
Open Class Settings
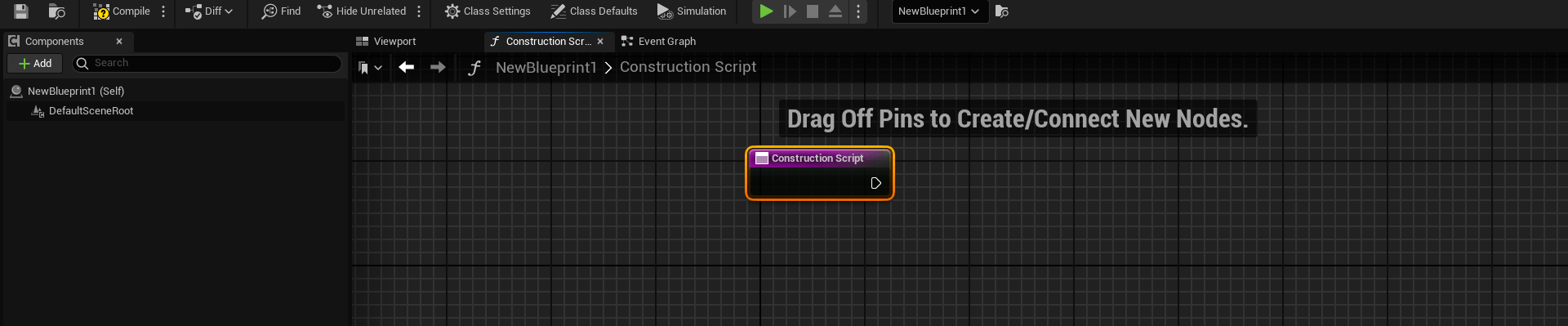coord(488,11)
